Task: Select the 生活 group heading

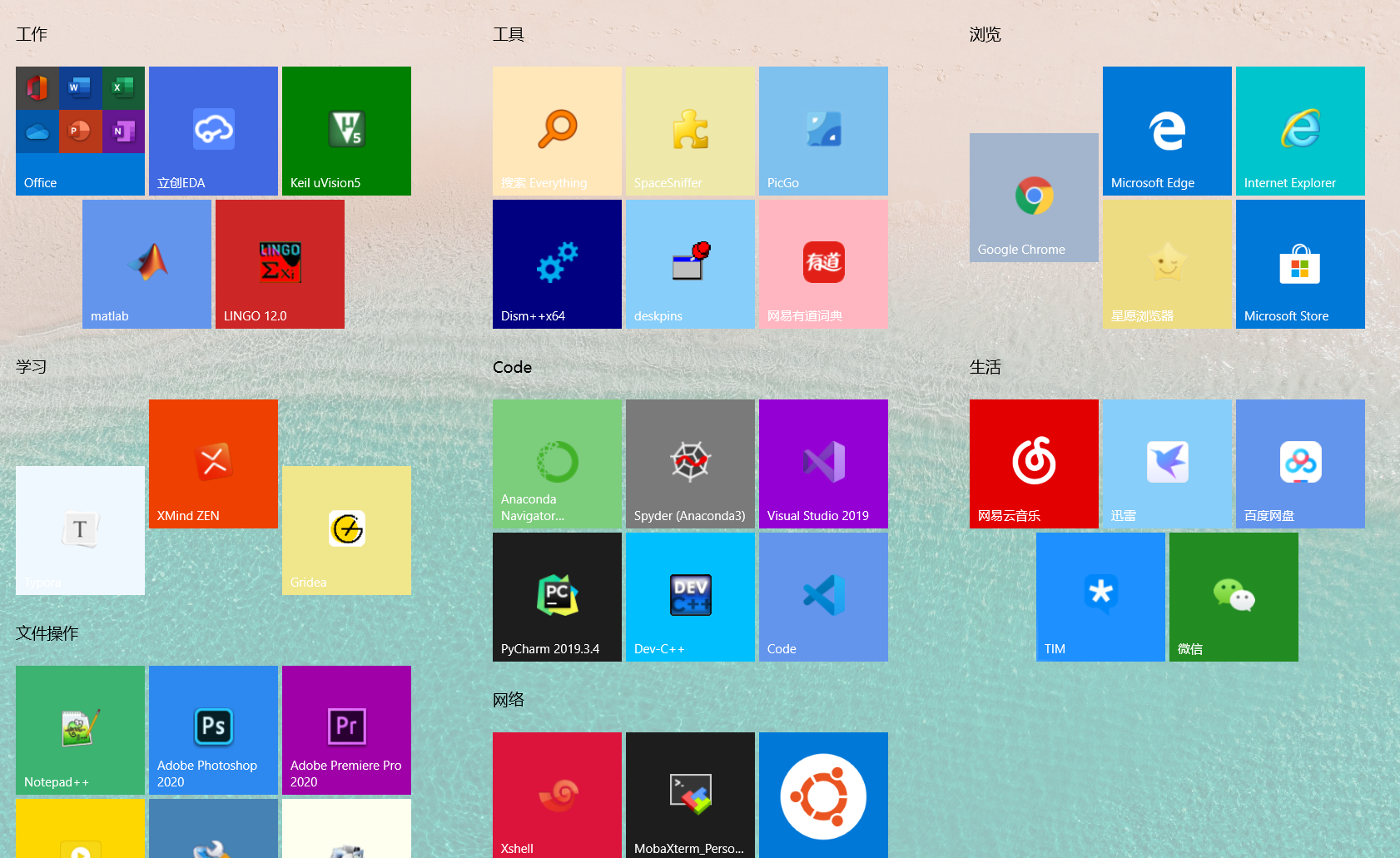Action: [x=985, y=367]
